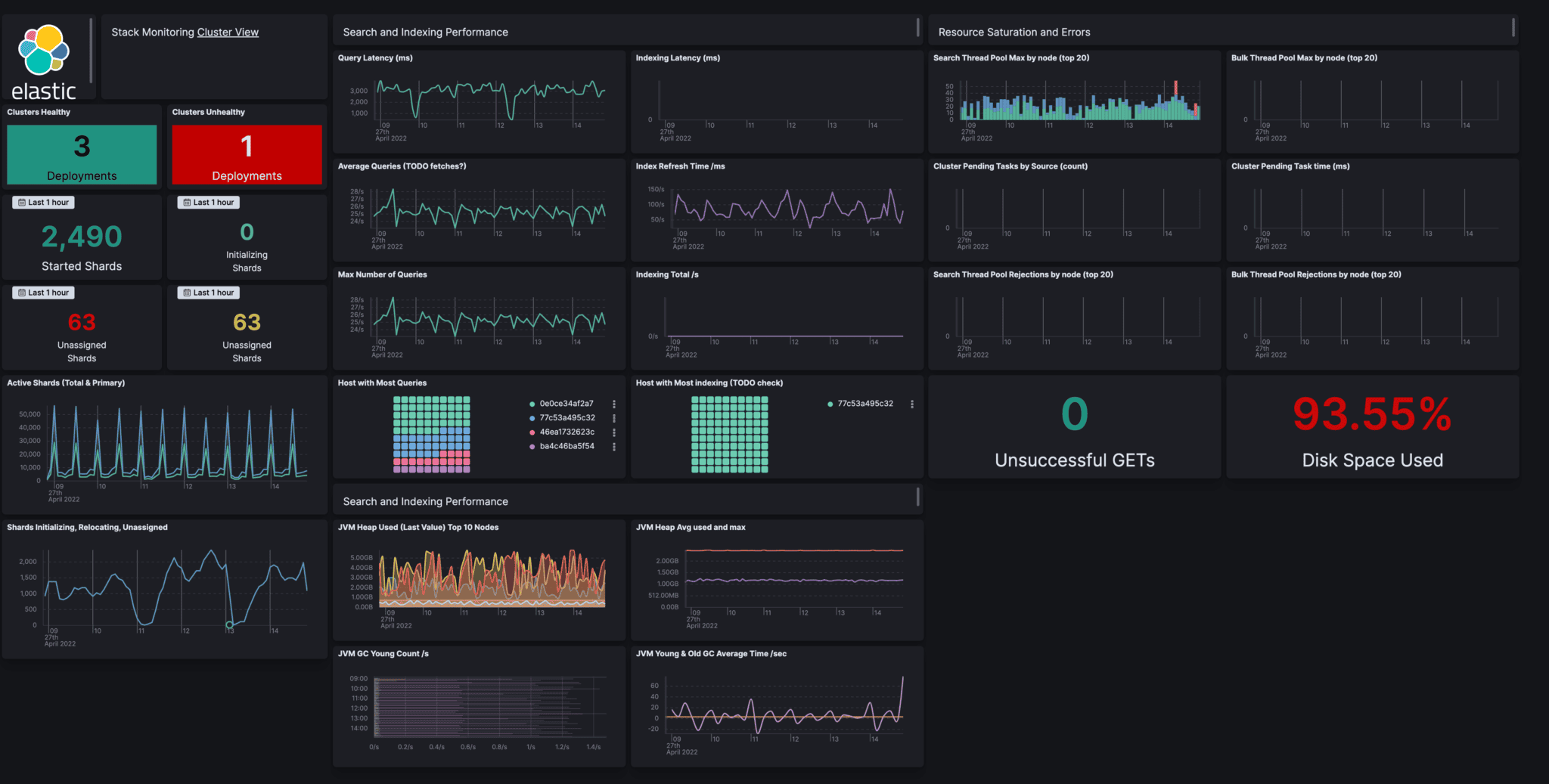Click the scrollbar beside Resource Saturation and Errors
The width and height of the screenshot is (1549, 784).
tap(1514, 28)
